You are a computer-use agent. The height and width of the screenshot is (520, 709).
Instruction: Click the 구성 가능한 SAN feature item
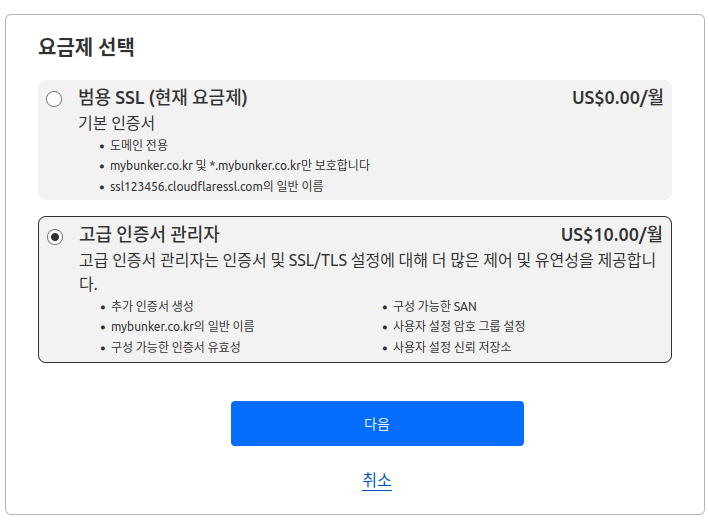pyautogui.click(x=428, y=306)
